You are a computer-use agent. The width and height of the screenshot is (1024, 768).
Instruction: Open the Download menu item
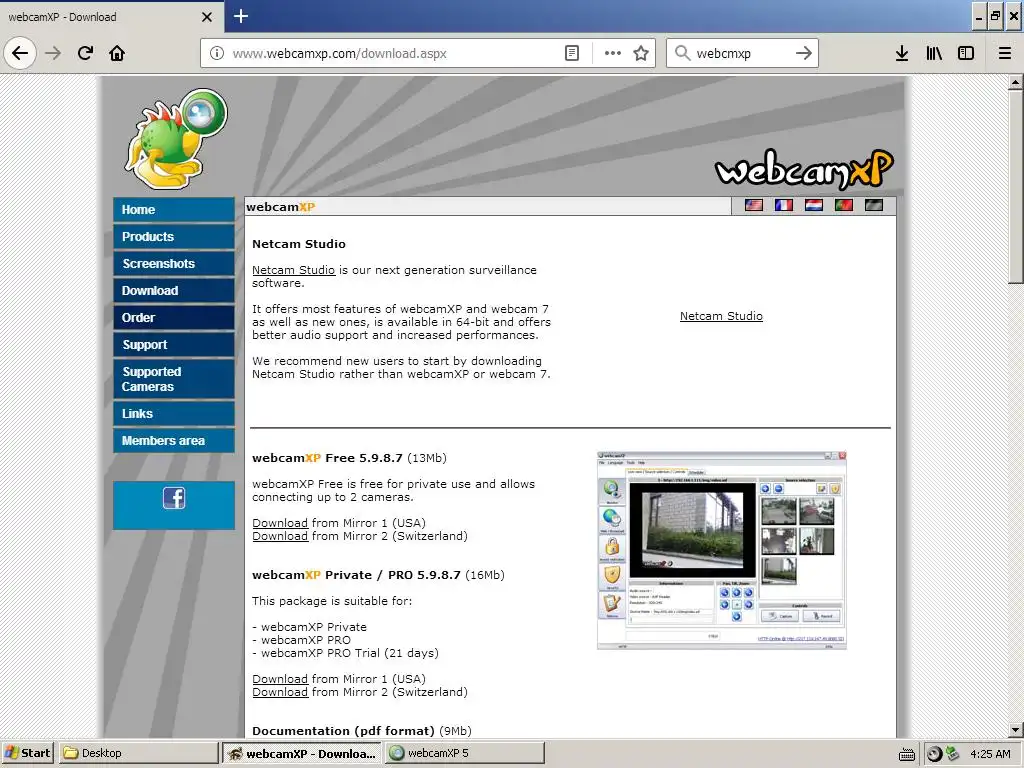coord(174,291)
